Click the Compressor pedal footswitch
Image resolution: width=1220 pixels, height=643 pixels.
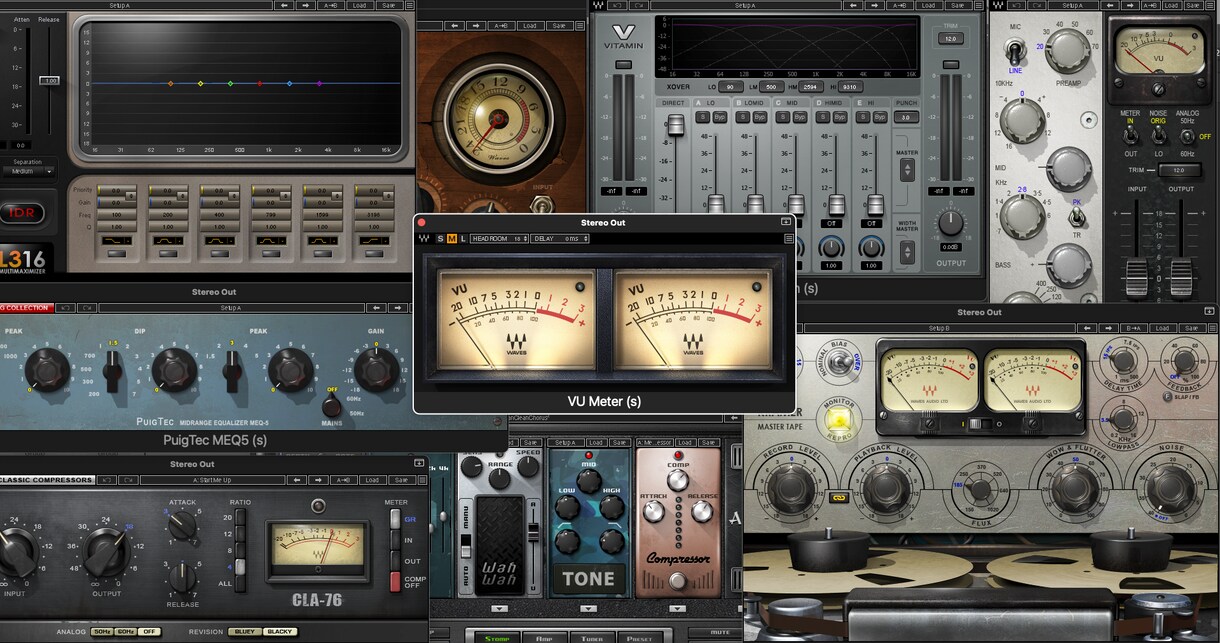tap(679, 582)
